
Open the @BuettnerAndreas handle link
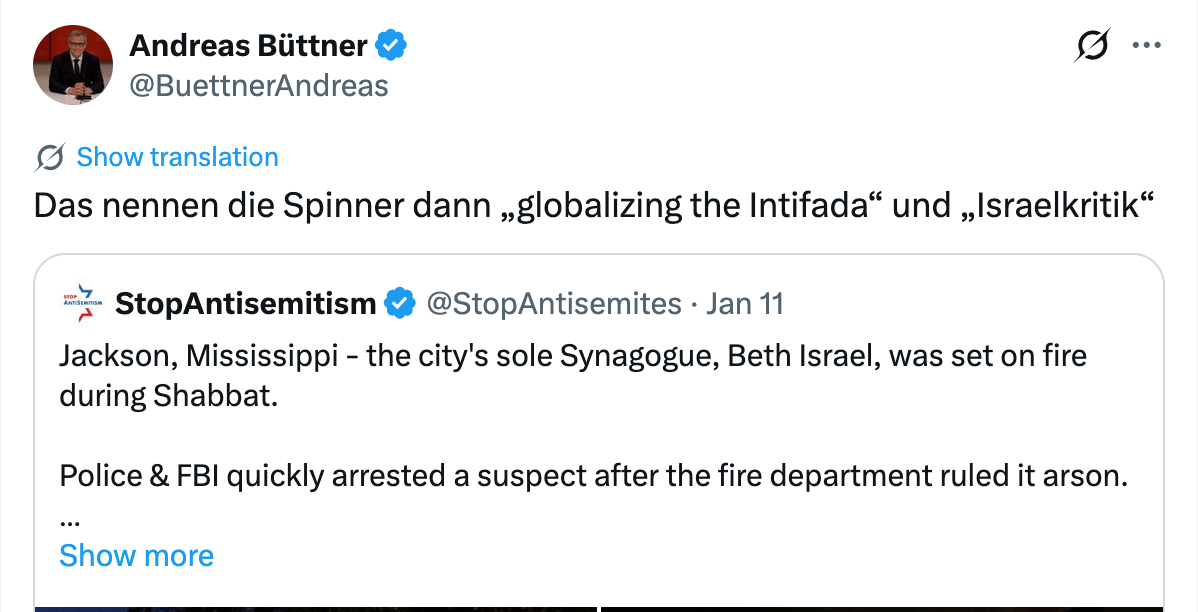click(258, 86)
